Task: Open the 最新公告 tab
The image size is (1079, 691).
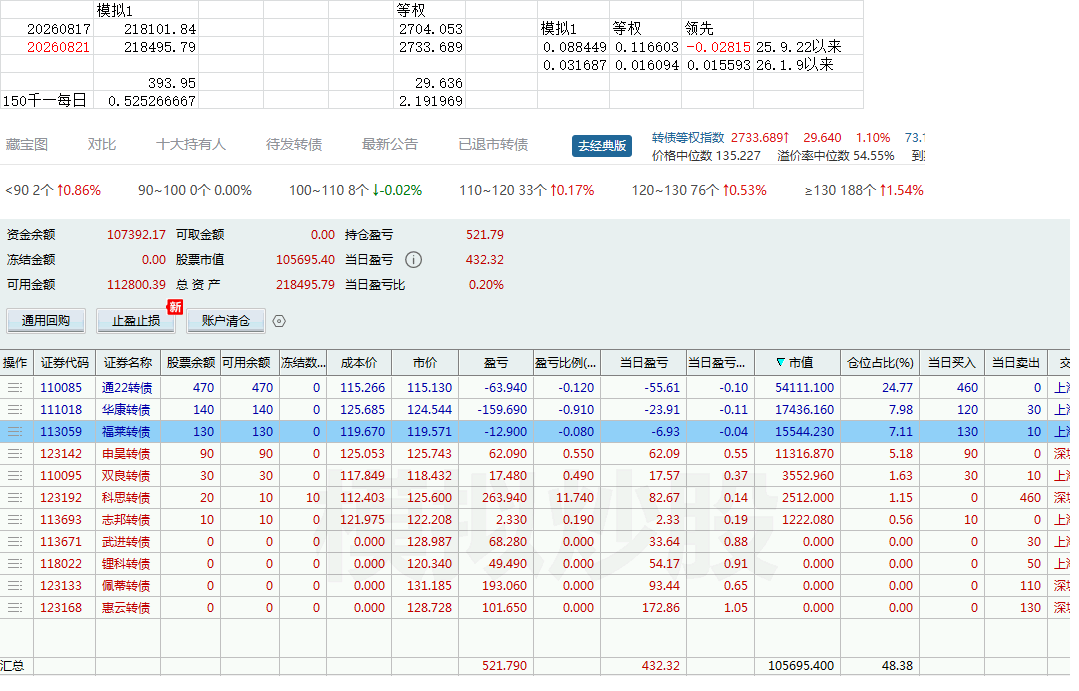Action: coord(389,145)
